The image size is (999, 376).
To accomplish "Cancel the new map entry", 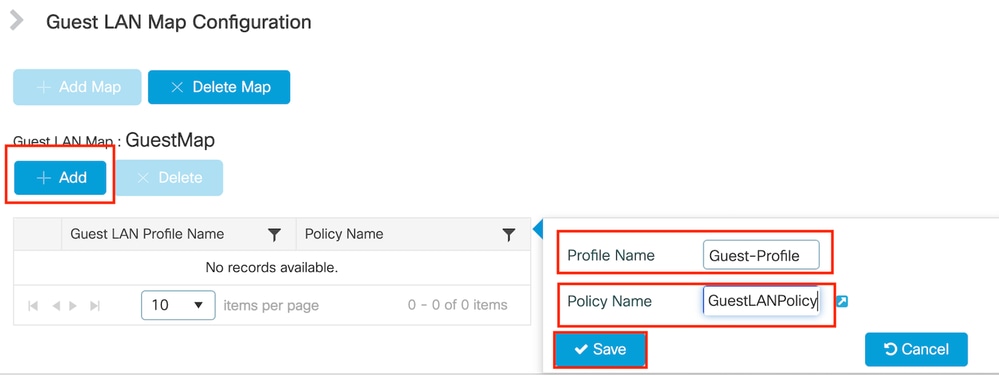I will (916, 349).
